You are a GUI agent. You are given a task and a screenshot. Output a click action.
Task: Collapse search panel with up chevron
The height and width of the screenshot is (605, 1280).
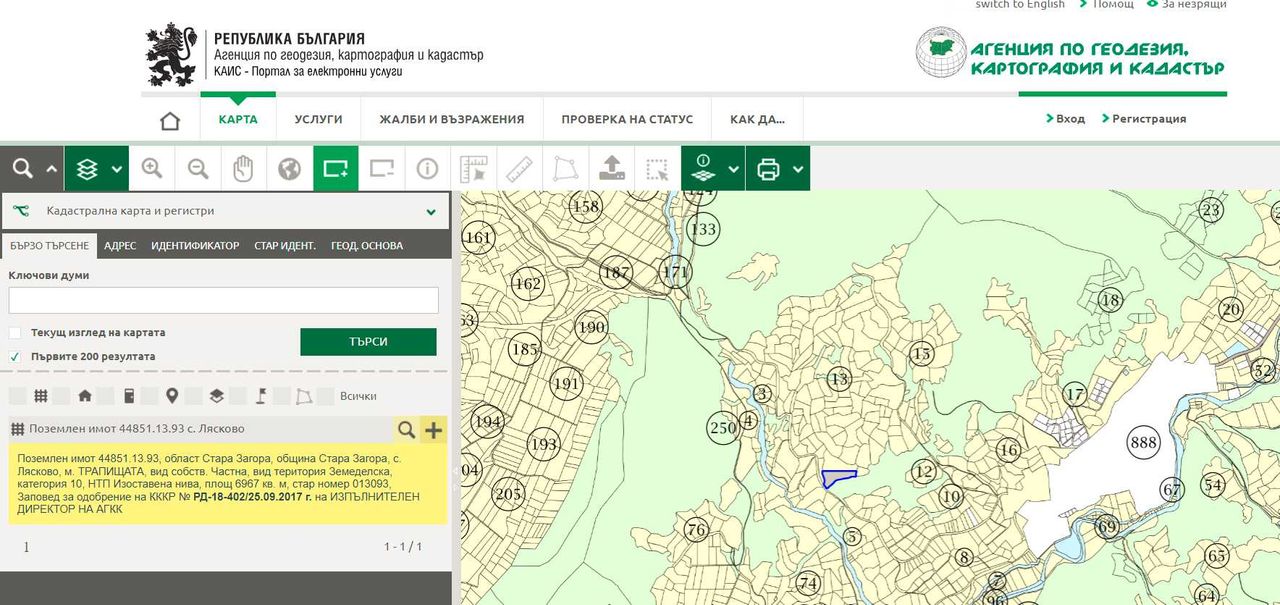click(52, 169)
